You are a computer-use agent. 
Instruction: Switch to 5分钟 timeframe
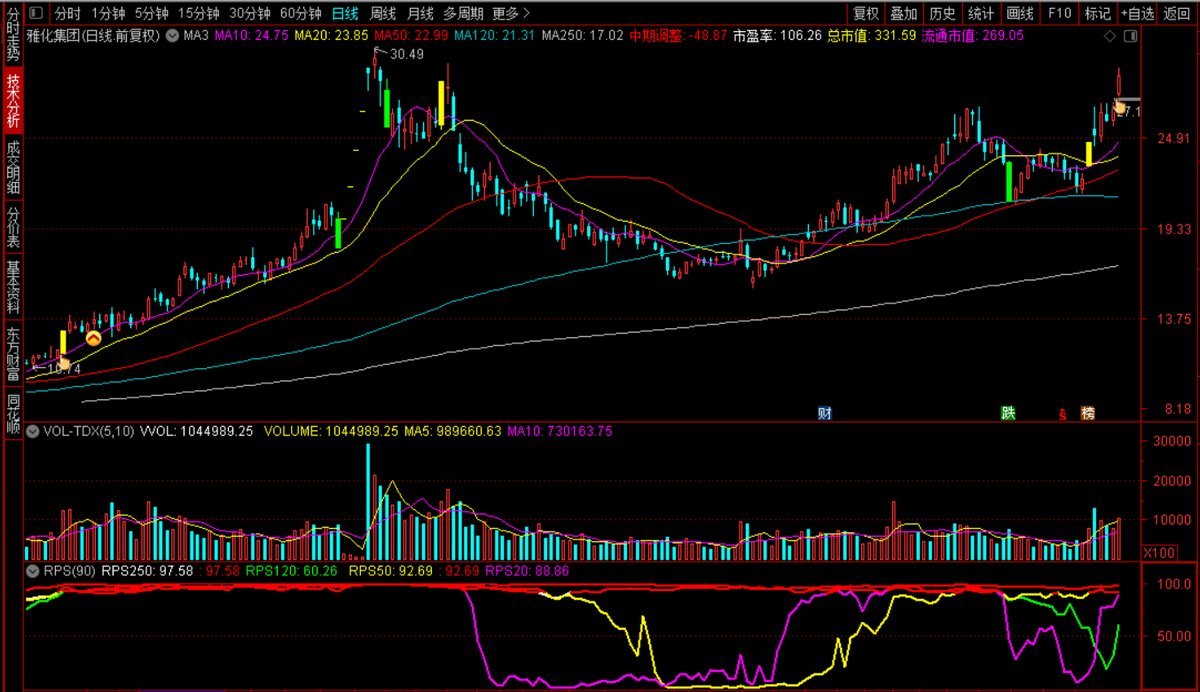coord(151,13)
